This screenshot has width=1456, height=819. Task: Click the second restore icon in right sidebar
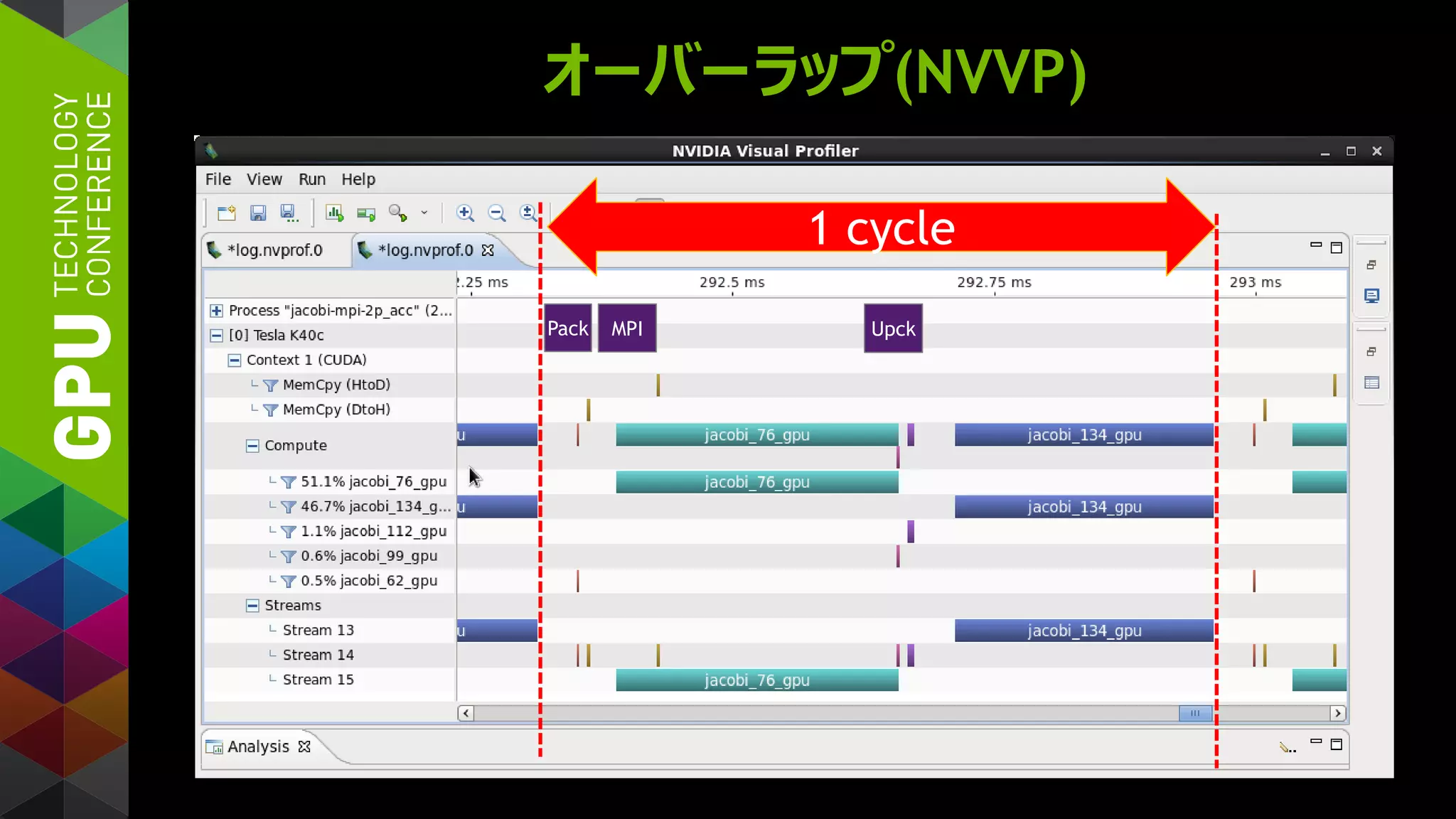(x=1371, y=352)
